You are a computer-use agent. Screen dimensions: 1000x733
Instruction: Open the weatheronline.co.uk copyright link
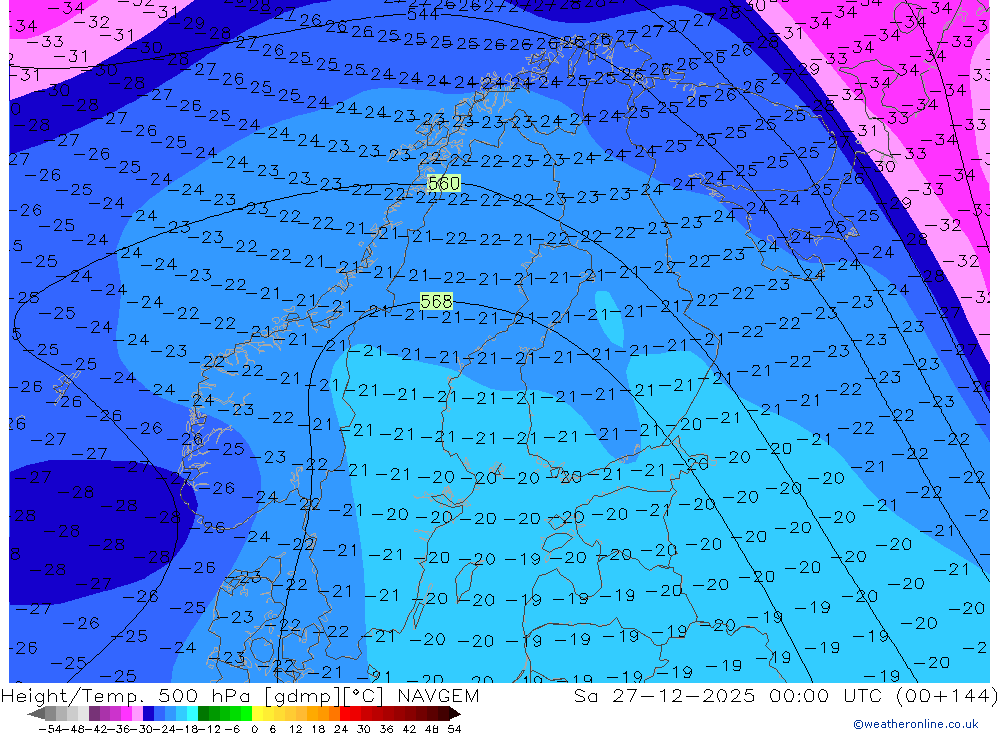tap(916, 724)
